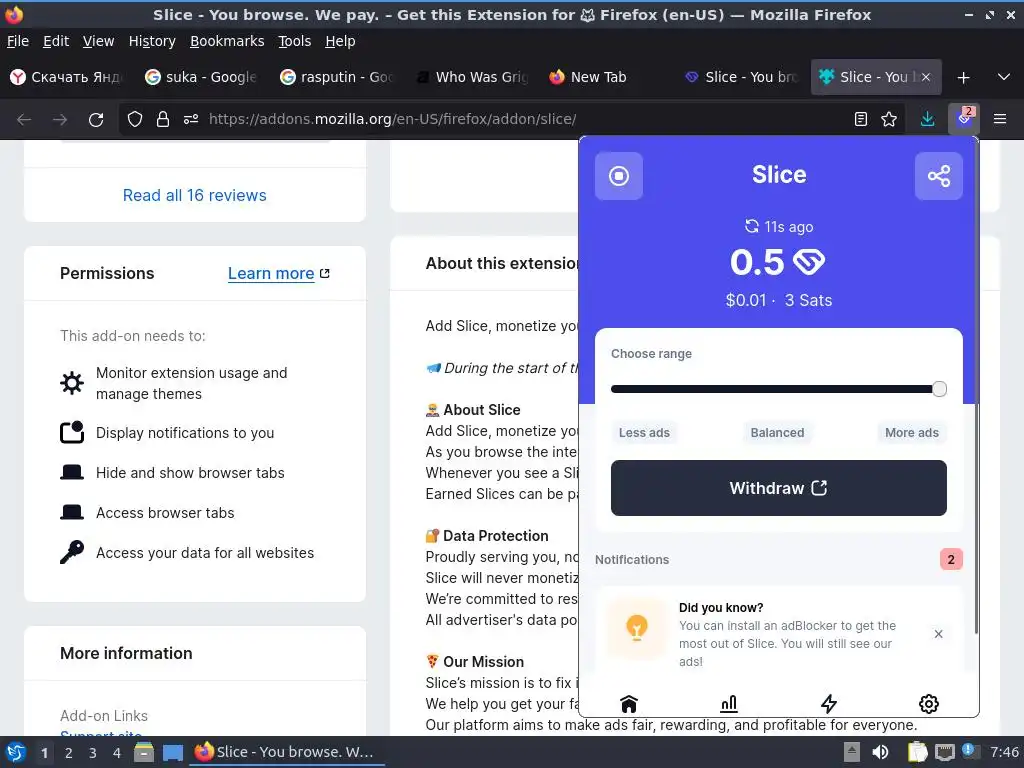Click the Firefox taskbar window button

(x=287, y=752)
